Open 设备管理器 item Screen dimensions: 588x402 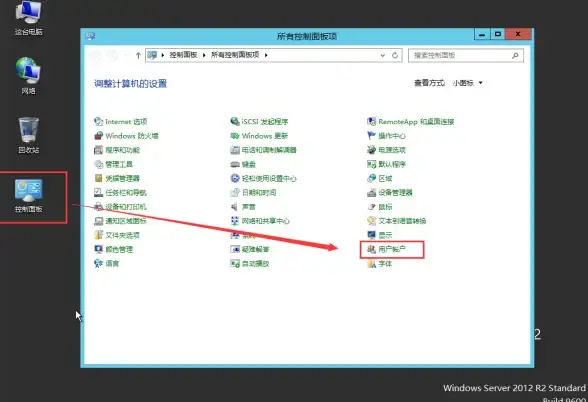390,193
